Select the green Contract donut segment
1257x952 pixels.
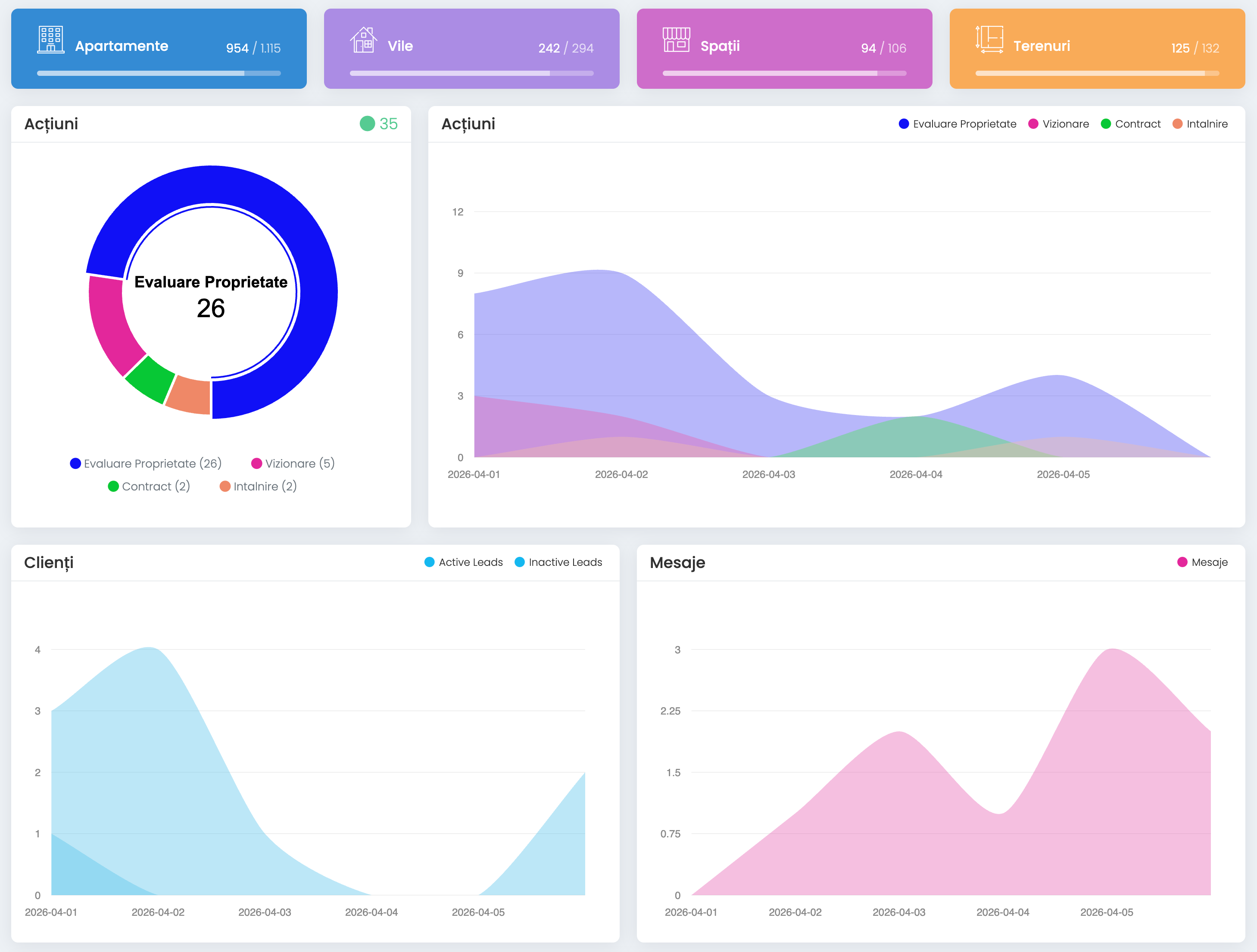point(150,379)
